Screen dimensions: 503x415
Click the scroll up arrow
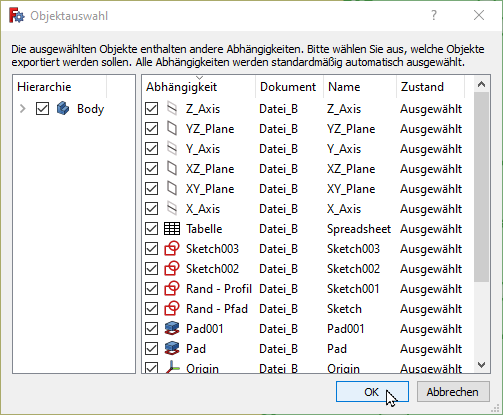(x=481, y=84)
